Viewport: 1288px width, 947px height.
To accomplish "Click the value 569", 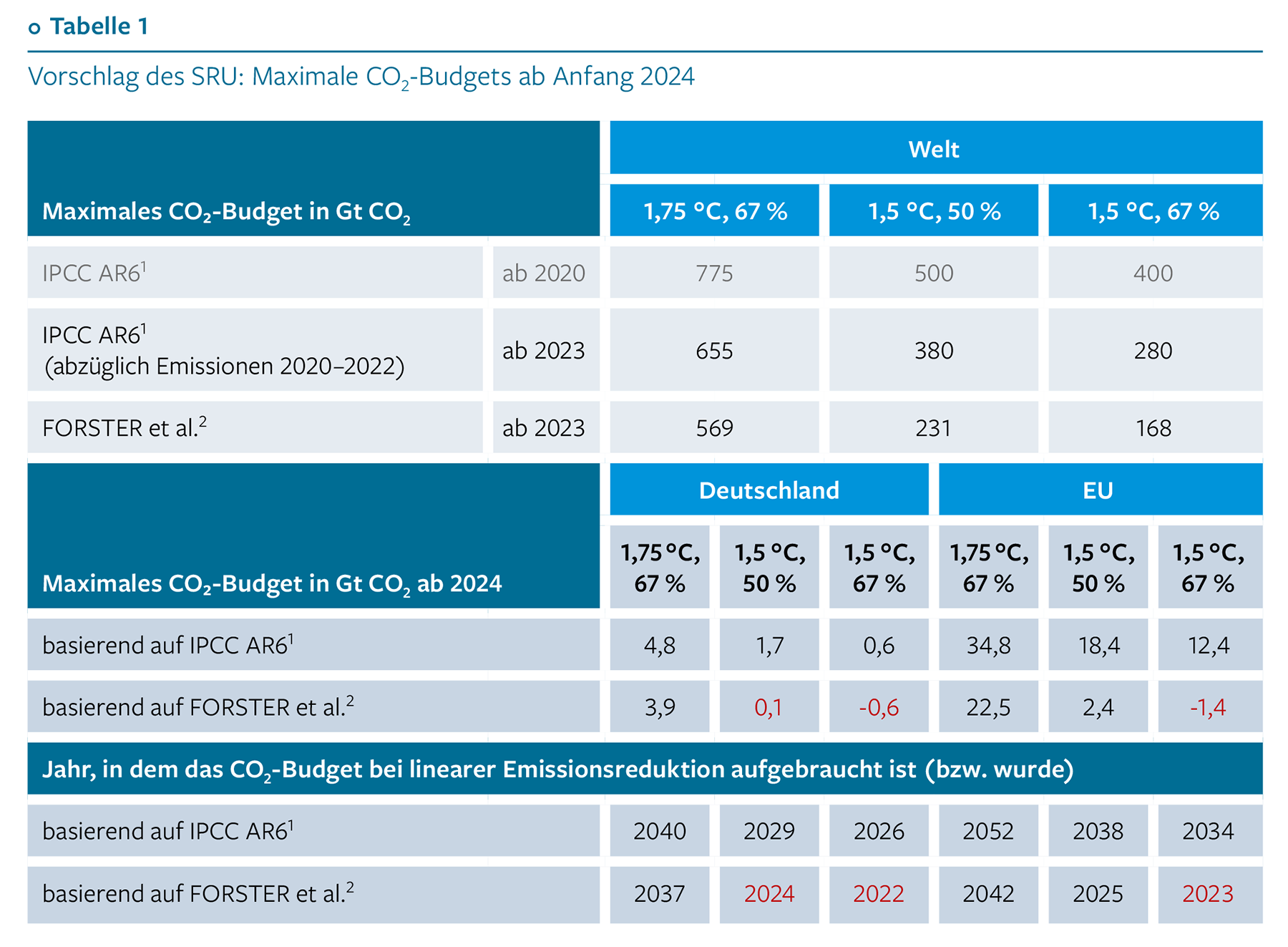I will coord(715,427).
